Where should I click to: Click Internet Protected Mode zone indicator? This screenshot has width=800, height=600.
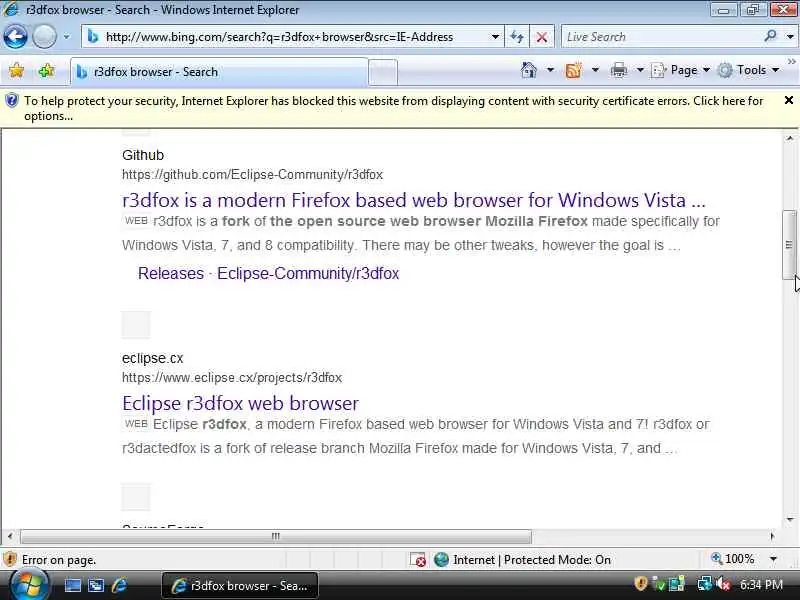click(522, 560)
